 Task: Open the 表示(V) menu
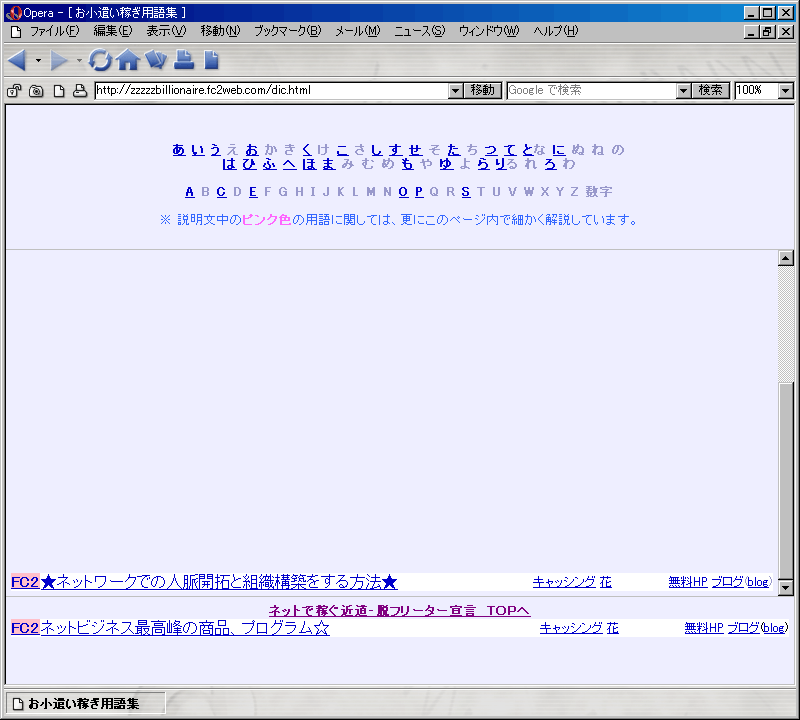click(x=166, y=31)
